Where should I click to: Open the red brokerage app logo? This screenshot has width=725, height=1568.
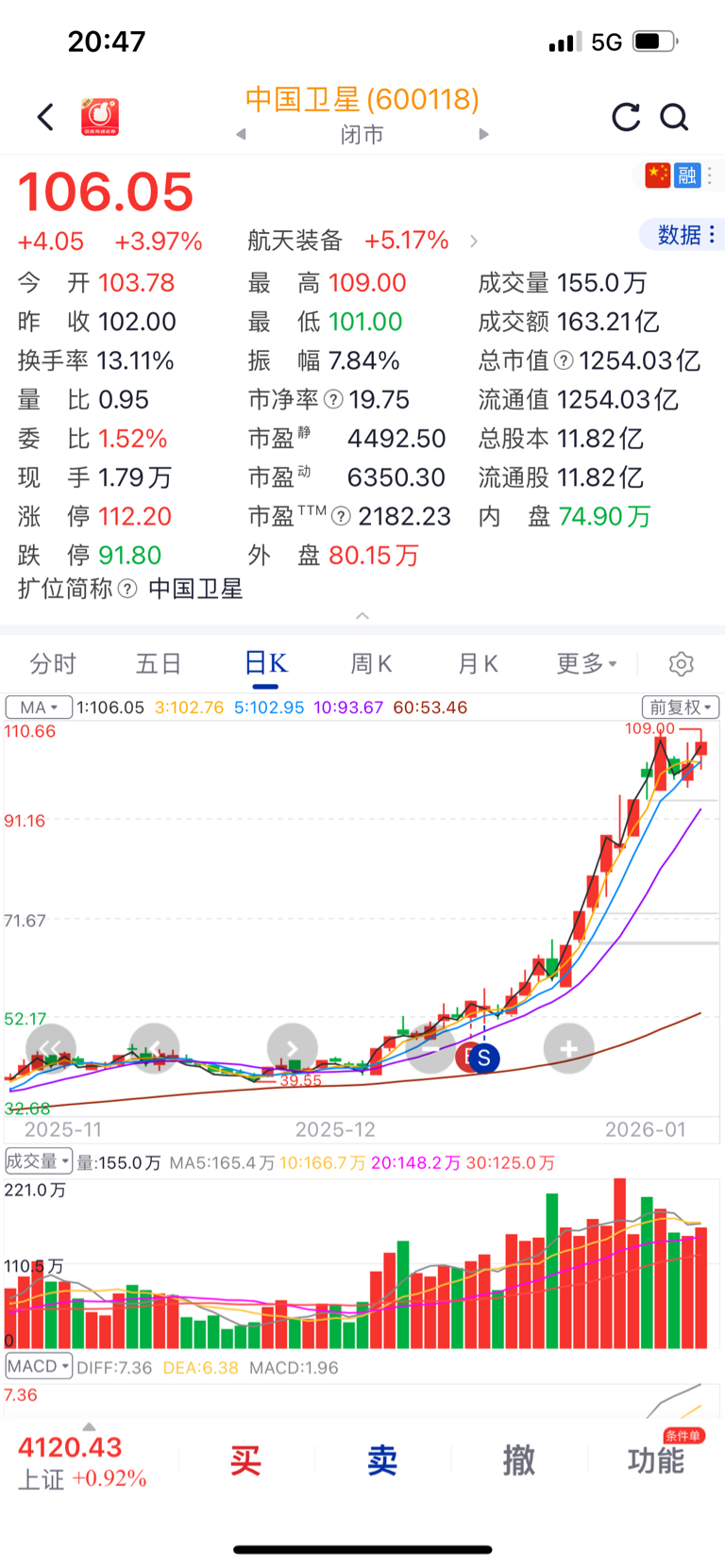[100, 117]
